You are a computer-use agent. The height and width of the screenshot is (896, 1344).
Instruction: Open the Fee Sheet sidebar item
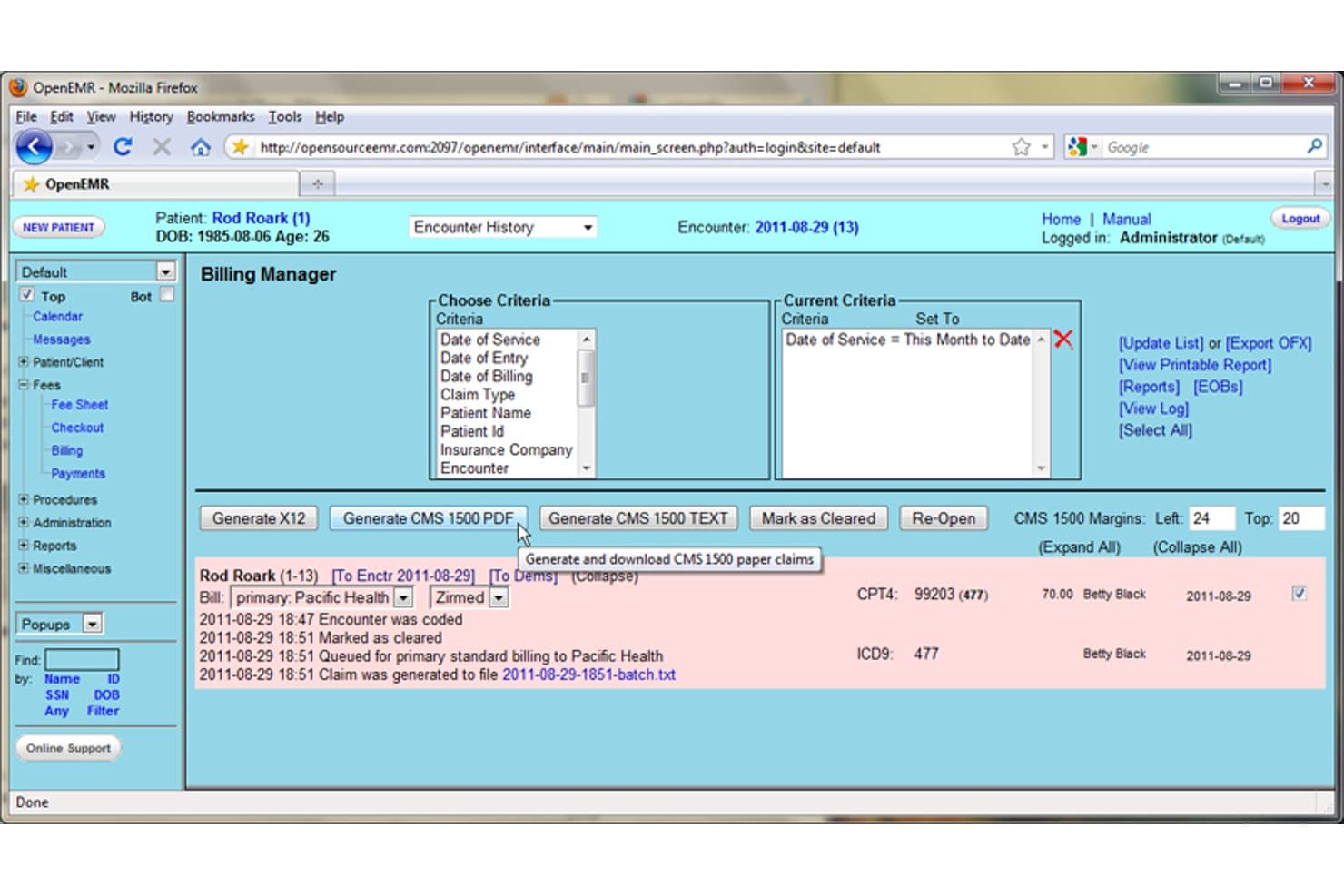(79, 405)
